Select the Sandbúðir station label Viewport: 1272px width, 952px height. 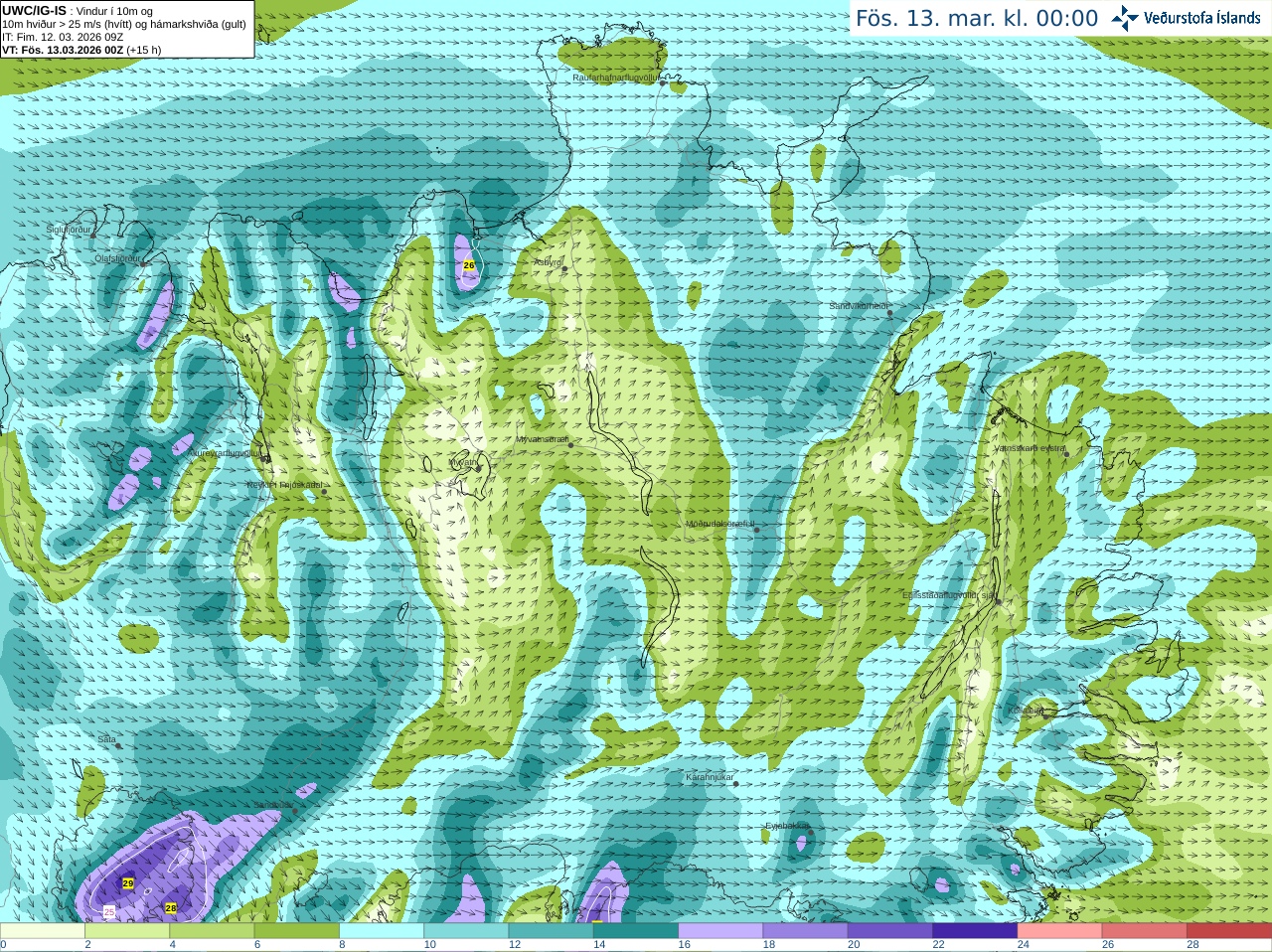click(273, 805)
